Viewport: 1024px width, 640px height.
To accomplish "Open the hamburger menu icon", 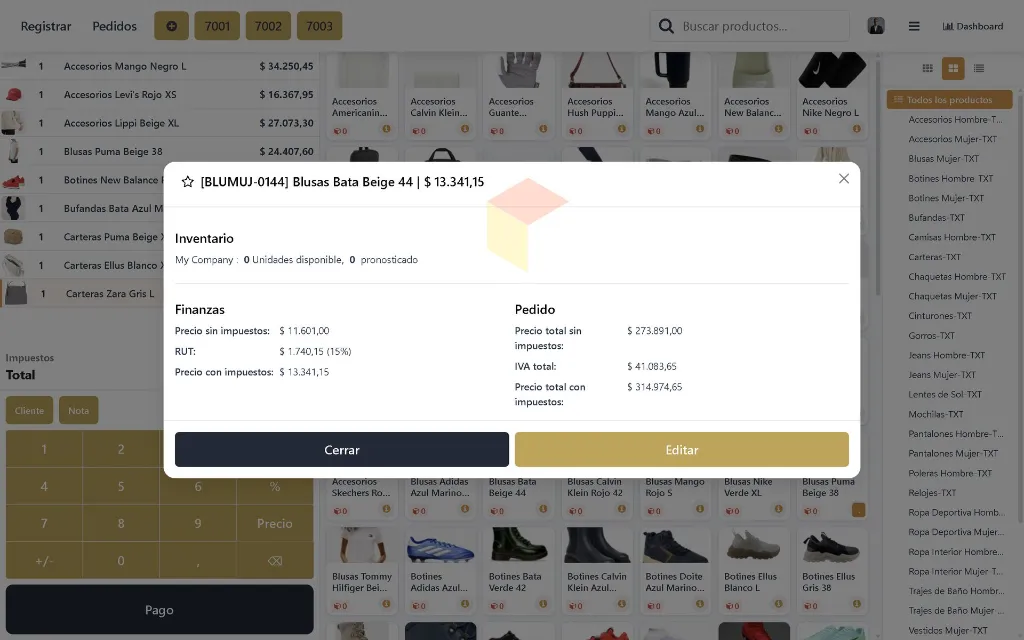I will [914, 26].
